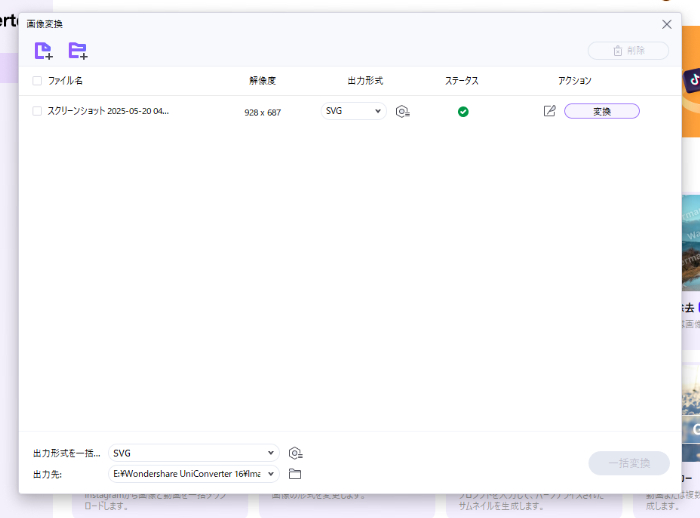Click the 出力形式 column header
Viewport: 700px width, 518px height.
365,81
